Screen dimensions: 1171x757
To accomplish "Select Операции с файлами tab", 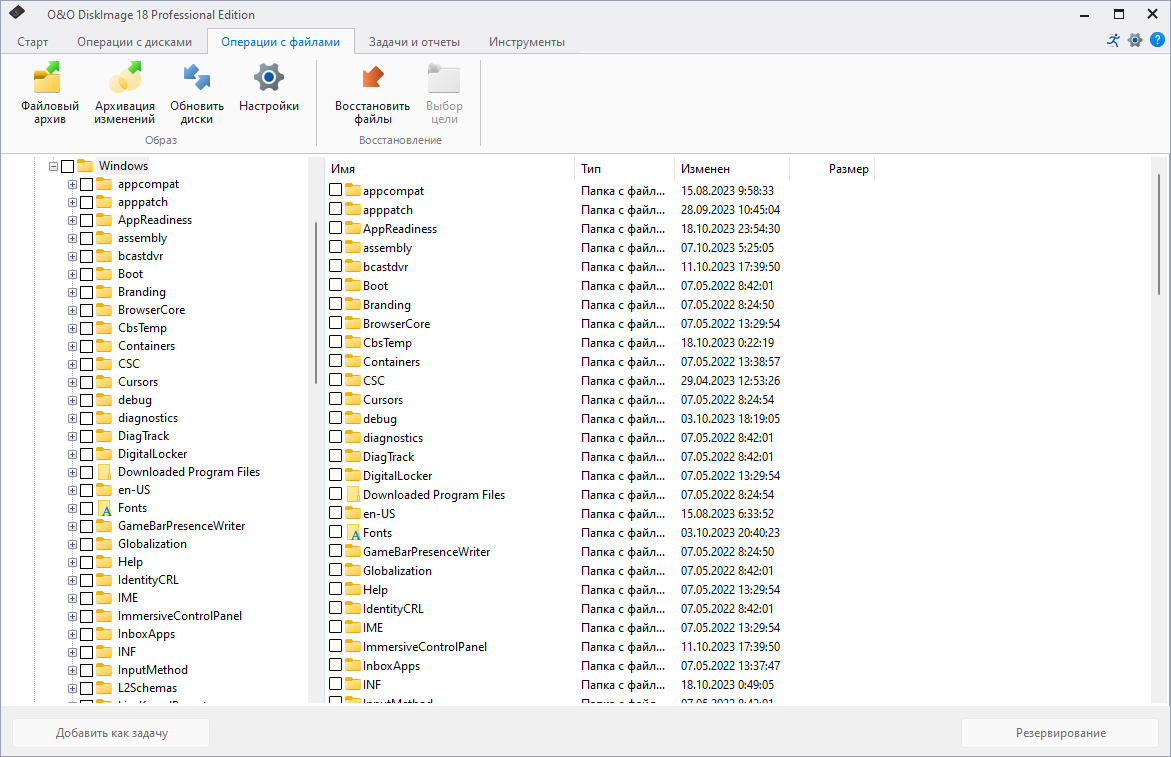I will [x=281, y=42].
